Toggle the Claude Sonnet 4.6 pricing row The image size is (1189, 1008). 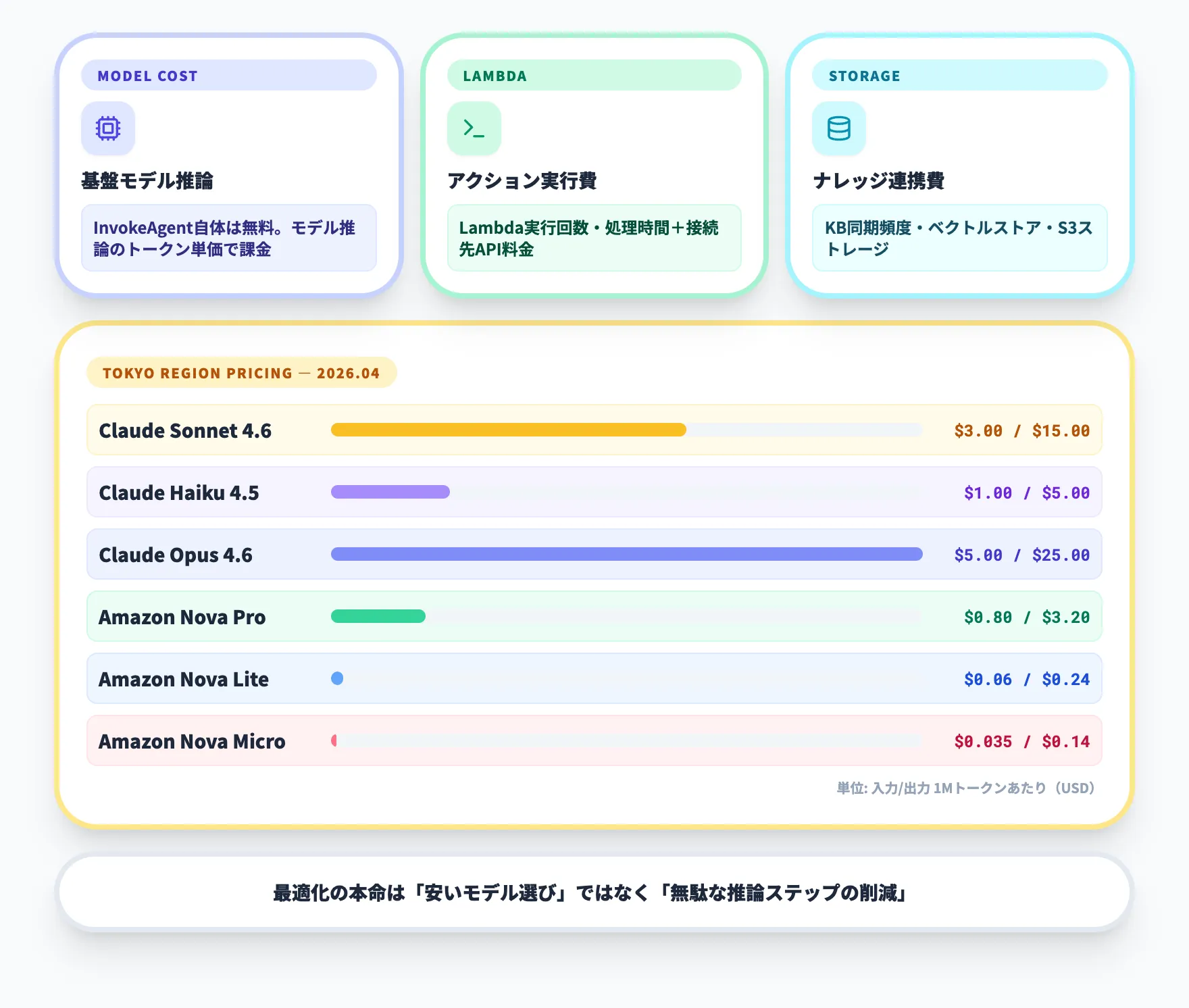coord(594,430)
